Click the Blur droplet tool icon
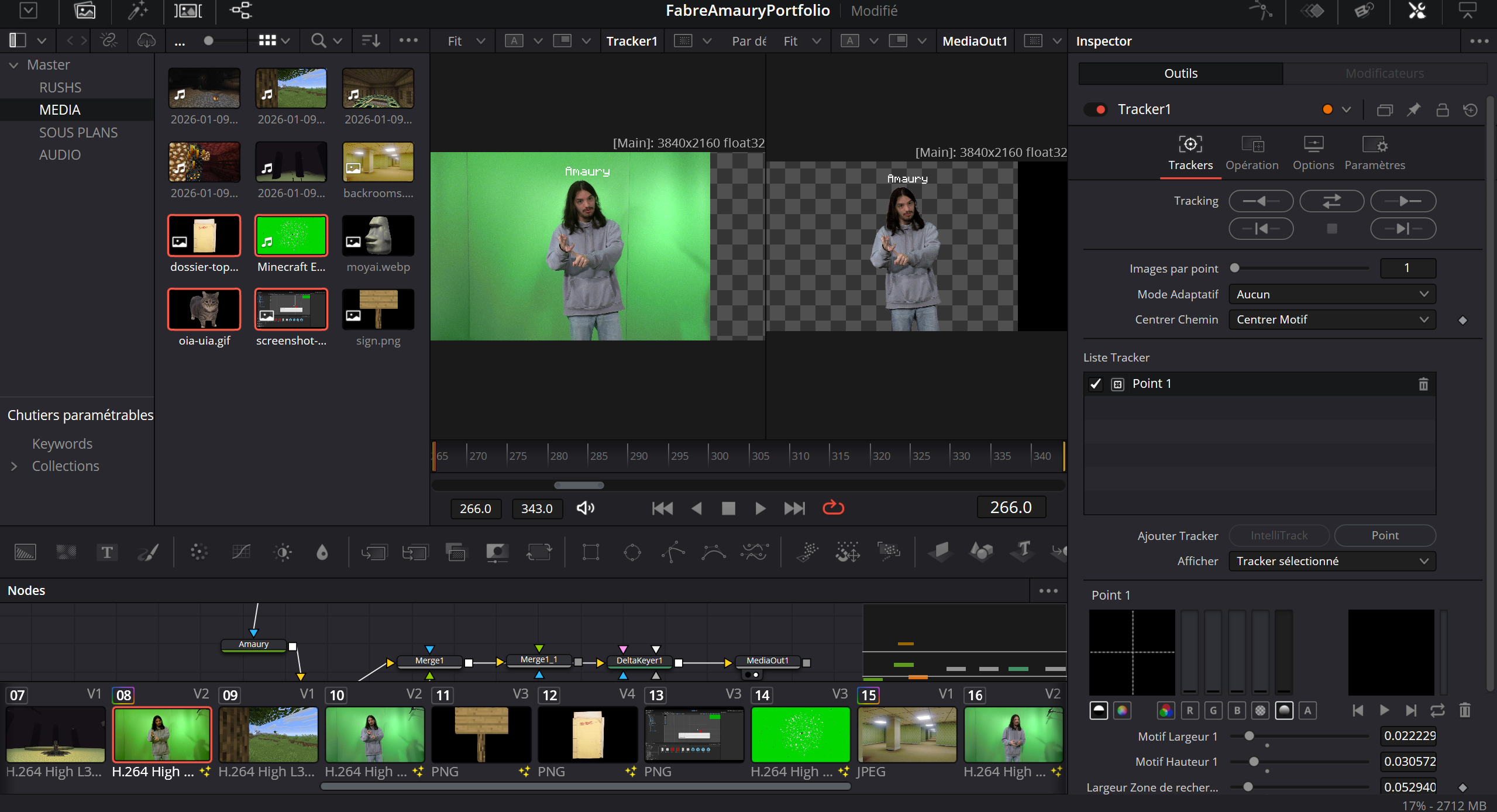The image size is (1497, 812). coord(322,552)
